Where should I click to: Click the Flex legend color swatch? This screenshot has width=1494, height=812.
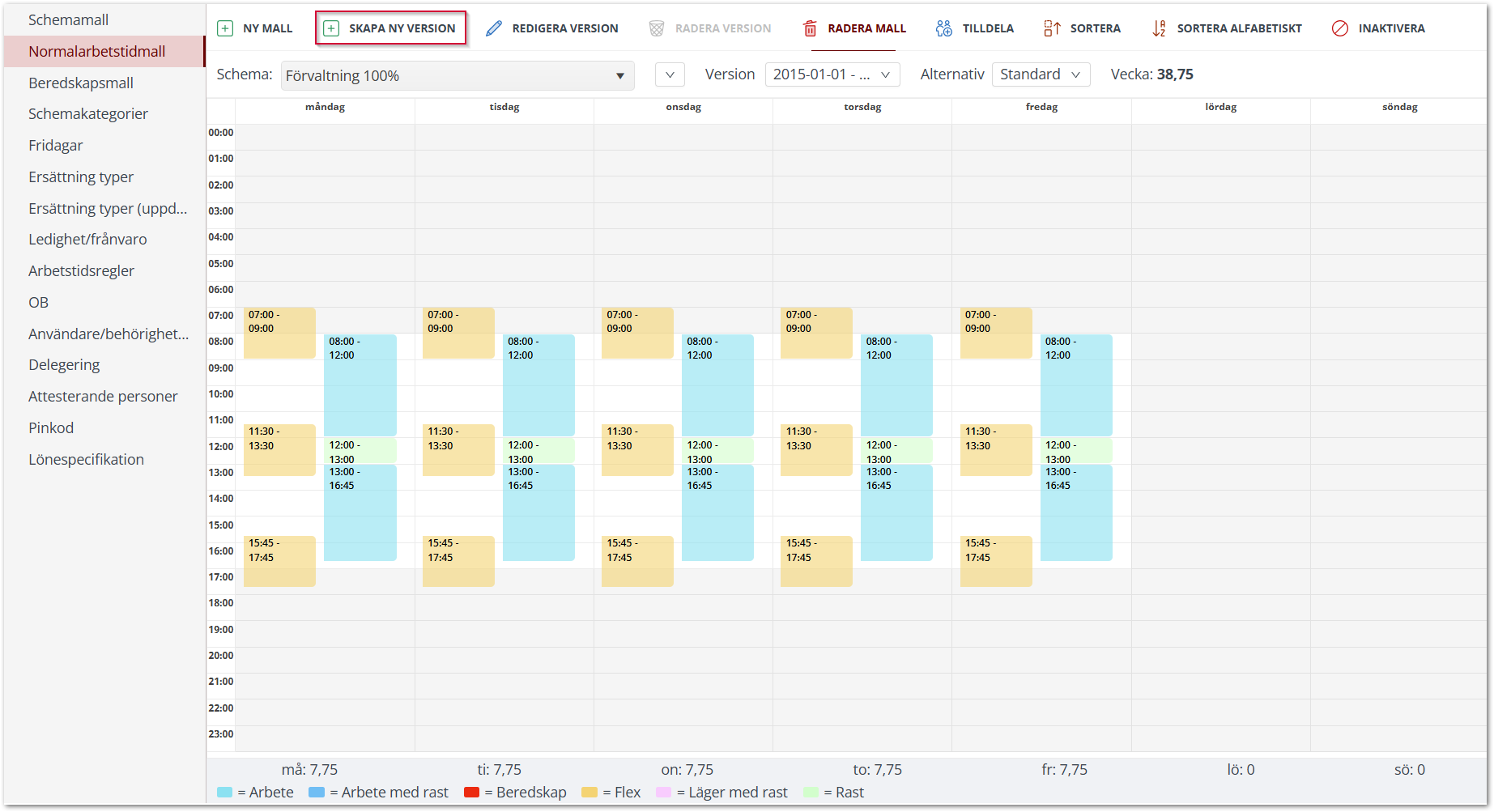click(x=590, y=793)
